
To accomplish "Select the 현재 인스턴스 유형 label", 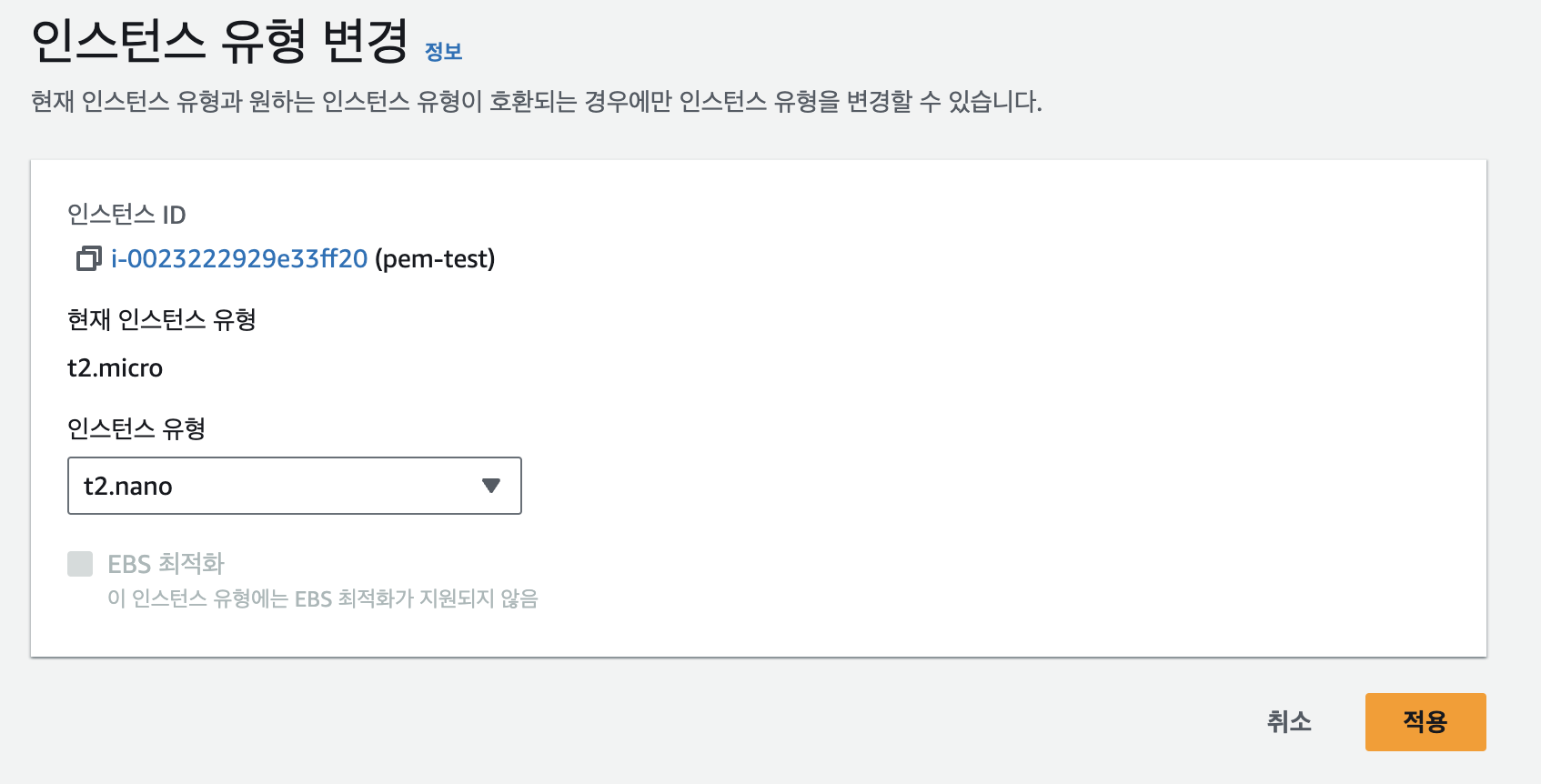I will click(x=162, y=320).
